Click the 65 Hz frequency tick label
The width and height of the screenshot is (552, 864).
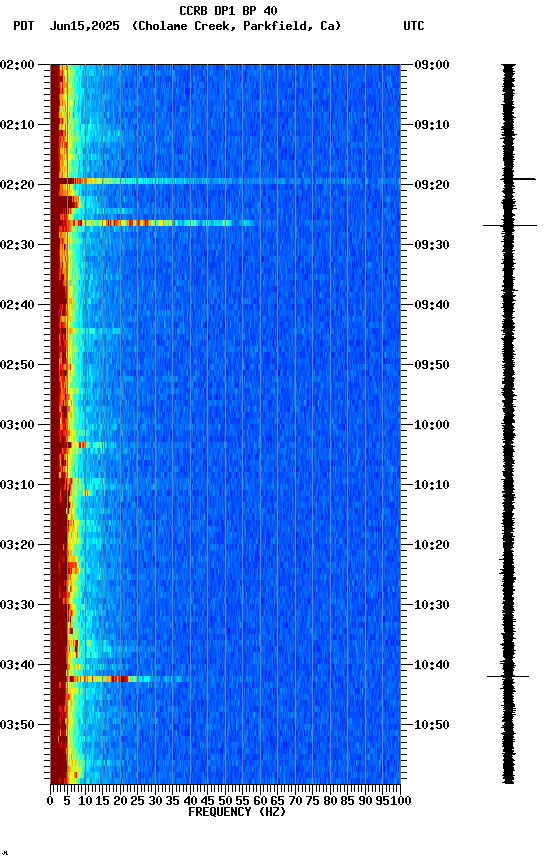pos(277,801)
